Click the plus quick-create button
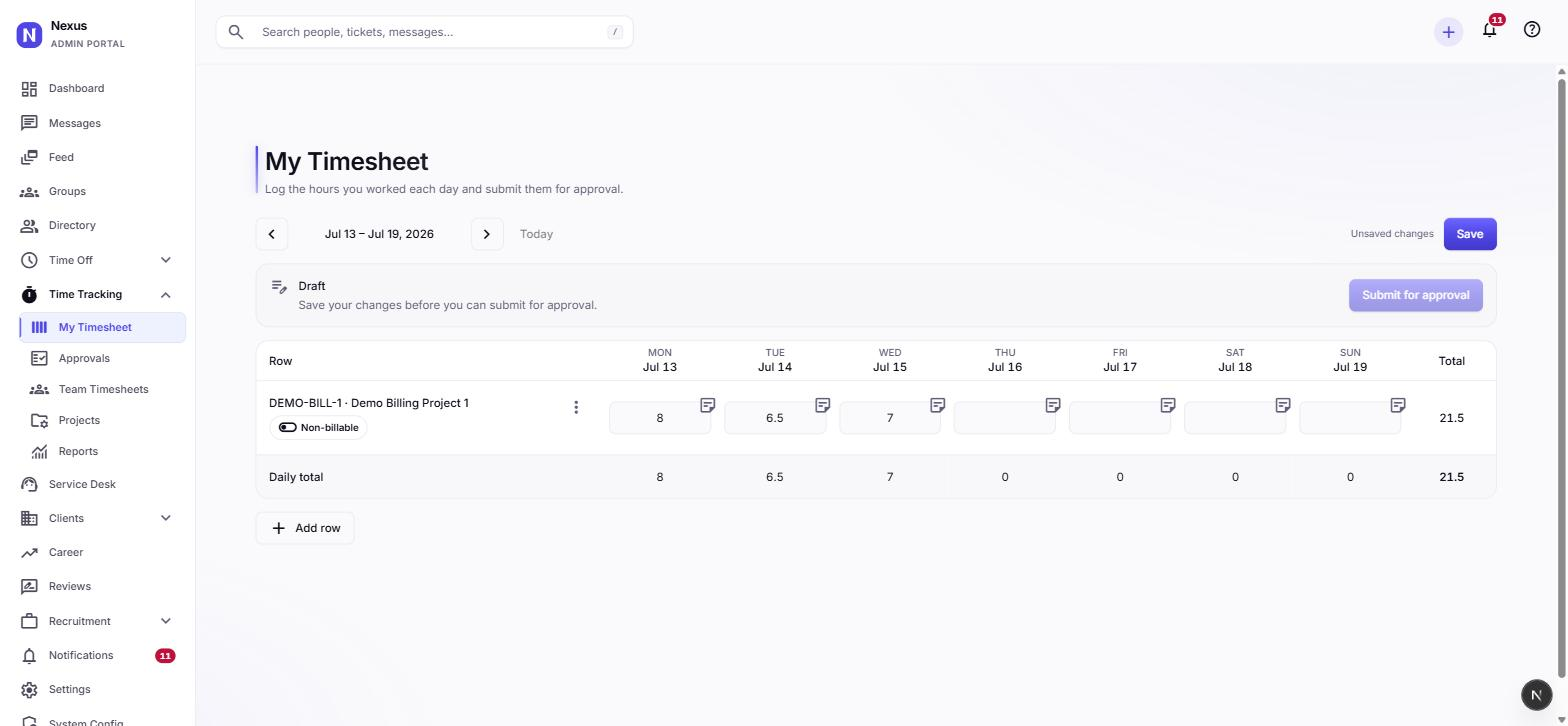The height and width of the screenshot is (726, 1568). 1448,32
